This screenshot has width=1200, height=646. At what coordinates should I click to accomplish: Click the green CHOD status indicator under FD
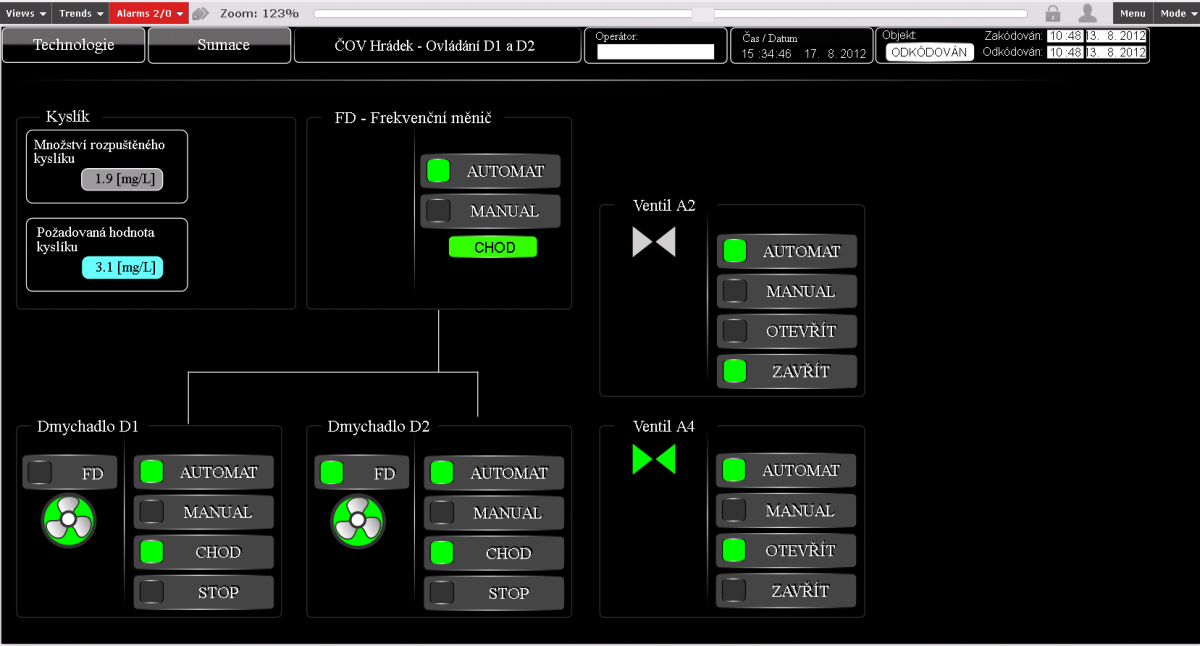493,247
